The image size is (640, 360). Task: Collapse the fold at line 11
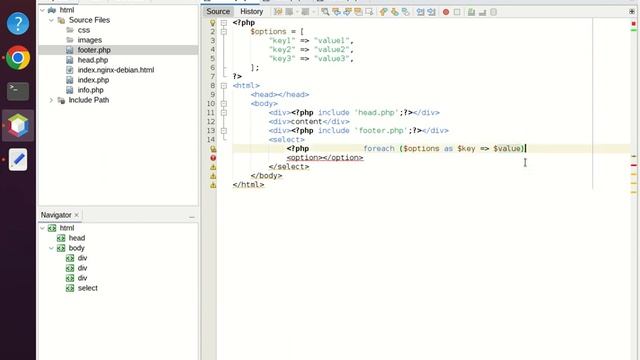point(224,113)
